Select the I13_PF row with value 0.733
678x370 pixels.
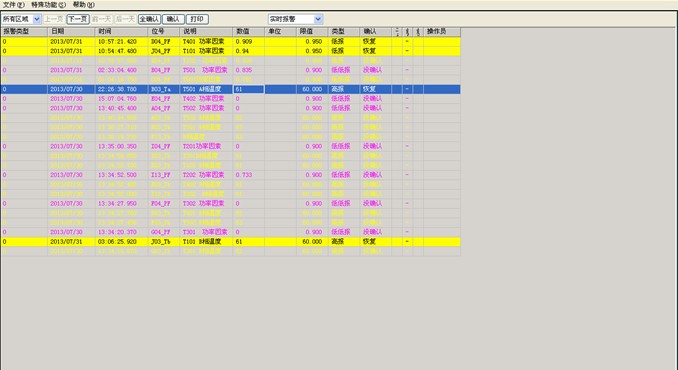click(230, 175)
